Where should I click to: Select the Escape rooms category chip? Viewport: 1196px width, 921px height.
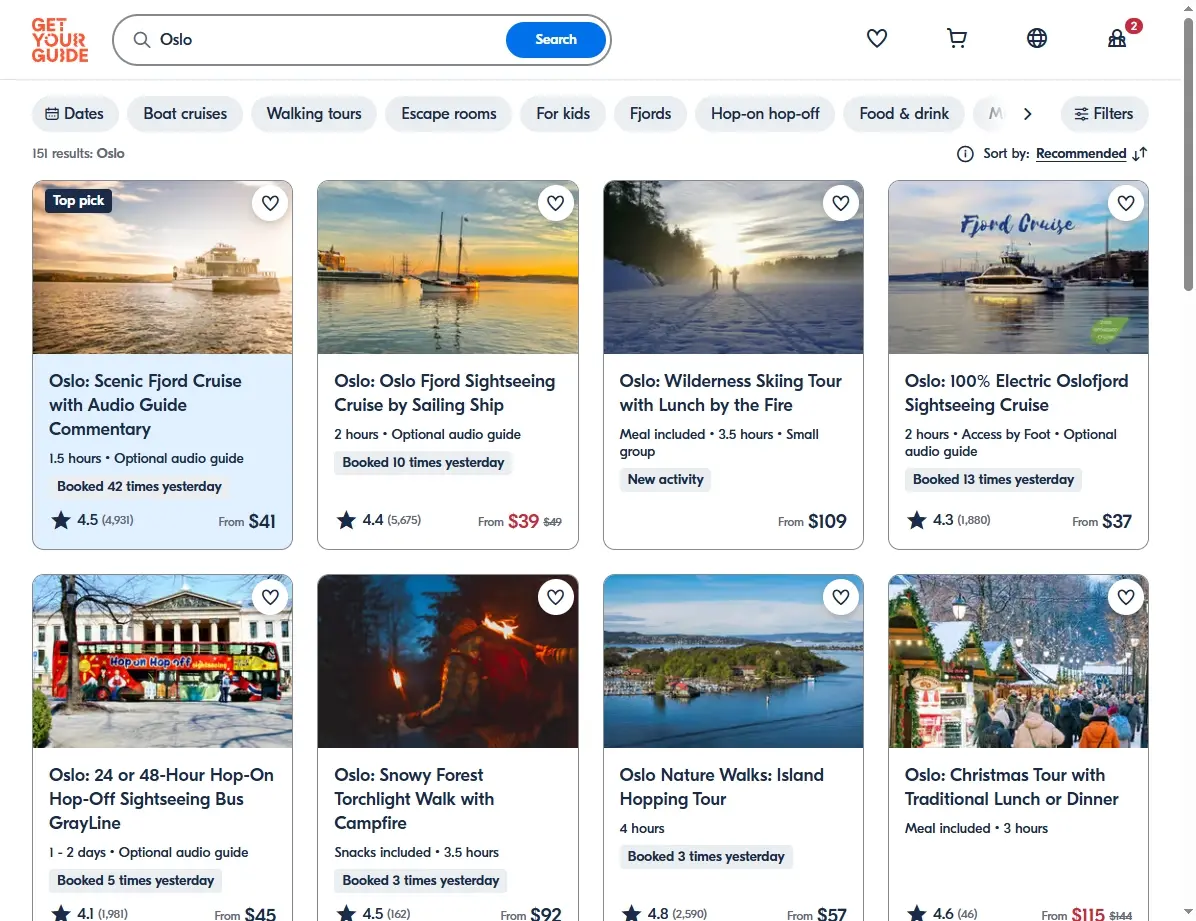(448, 114)
